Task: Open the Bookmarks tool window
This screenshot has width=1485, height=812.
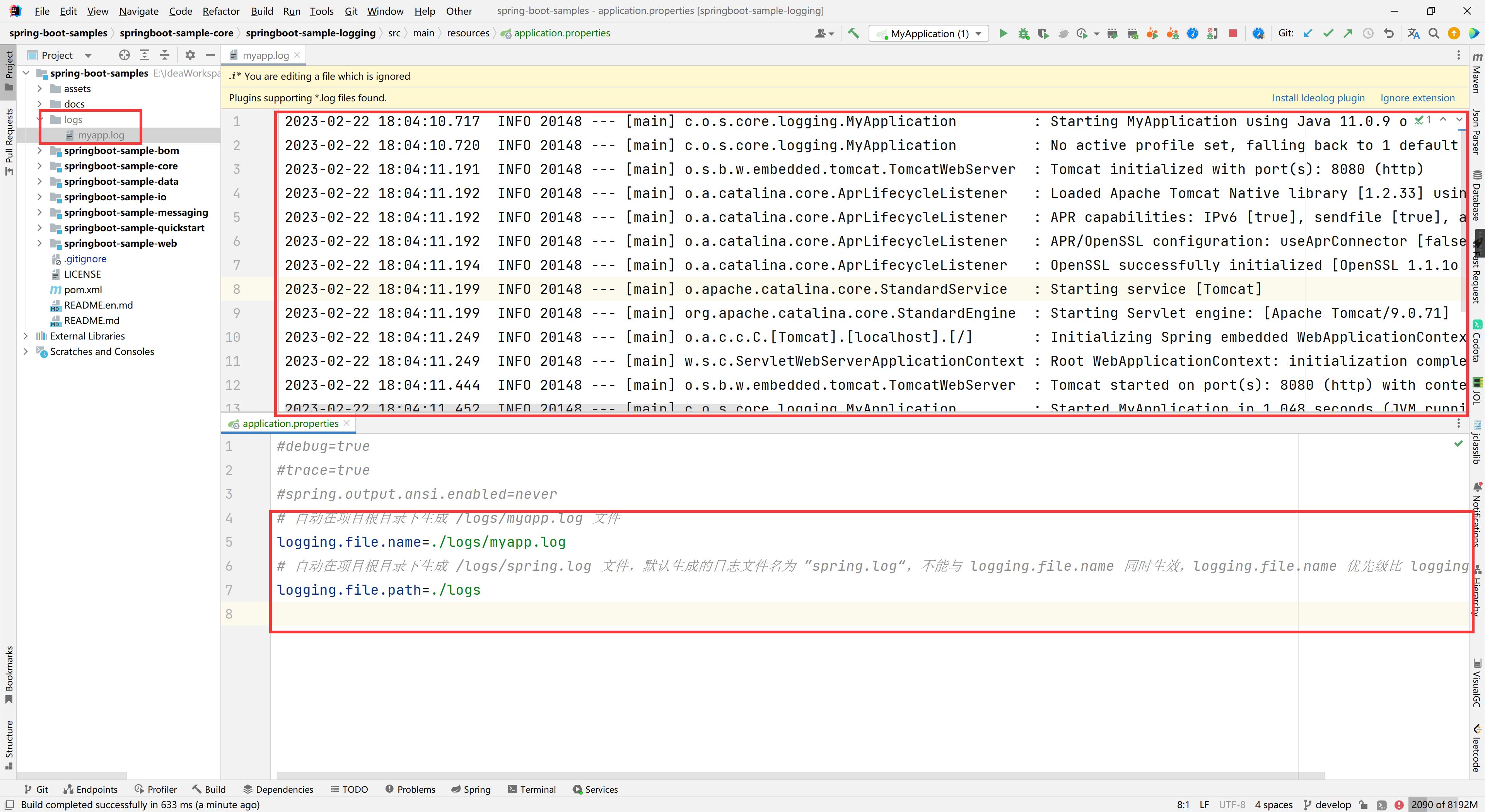Action: point(9,674)
